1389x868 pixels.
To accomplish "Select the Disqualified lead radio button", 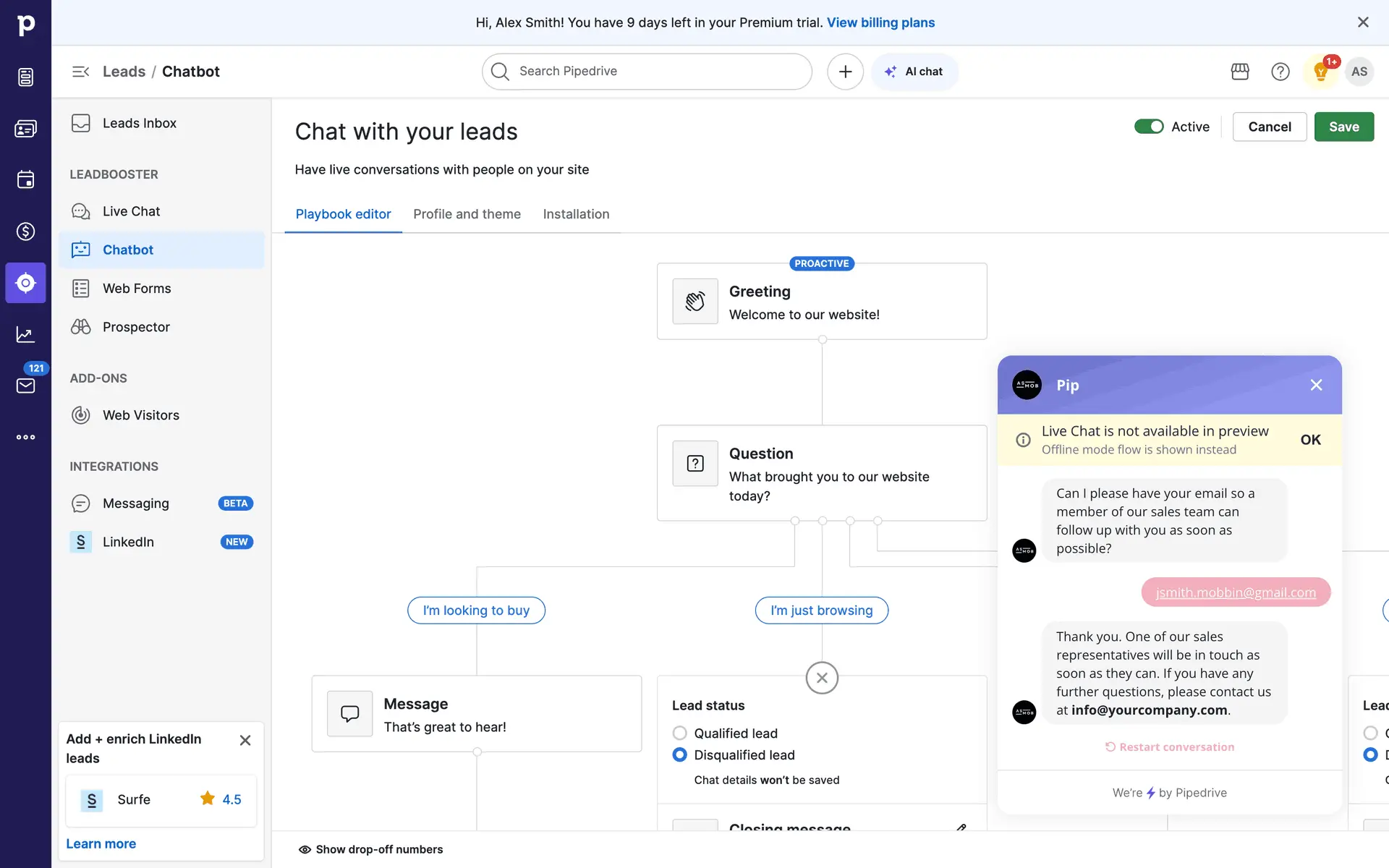I will point(679,755).
